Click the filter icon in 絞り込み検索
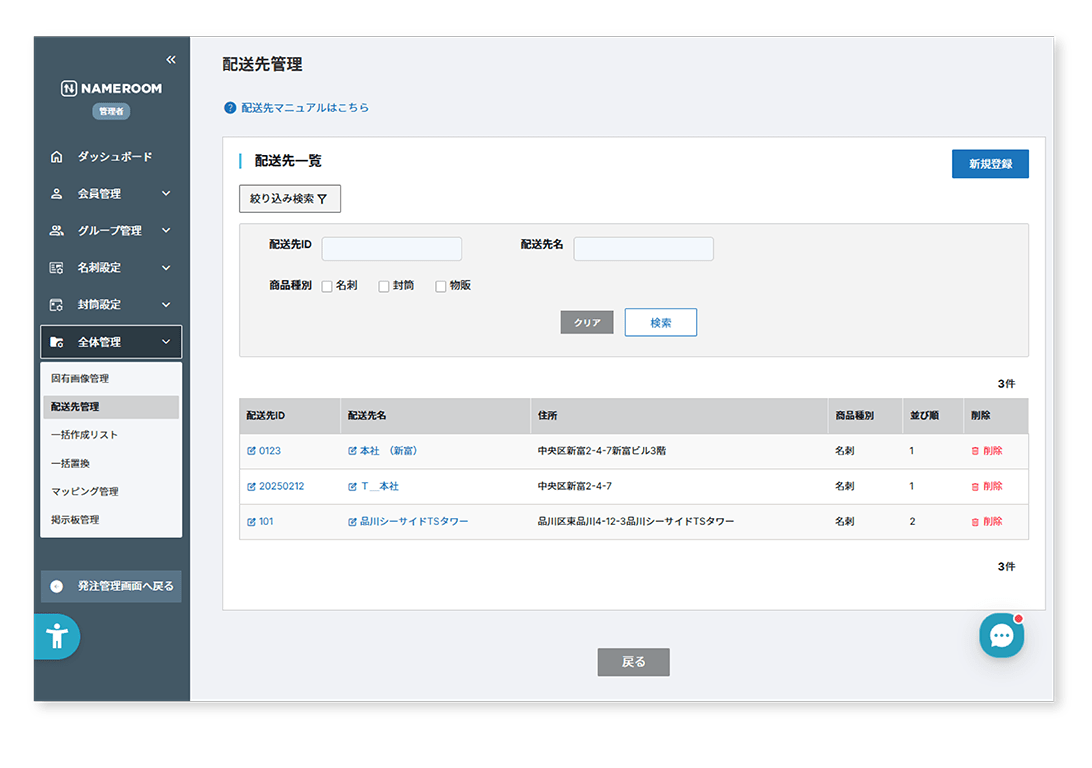 (x=323, y=198)
